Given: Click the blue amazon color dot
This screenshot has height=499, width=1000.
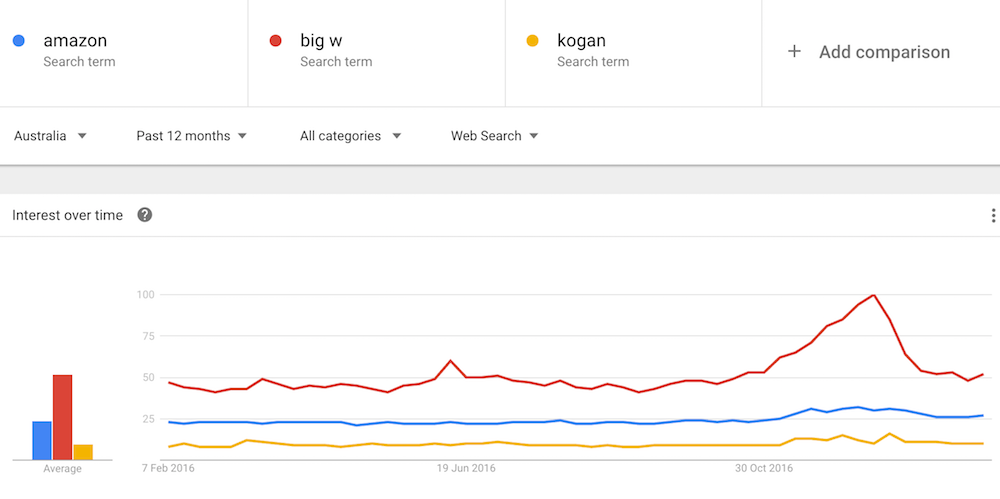Looking at the screenshot, I should coord(18,41).
